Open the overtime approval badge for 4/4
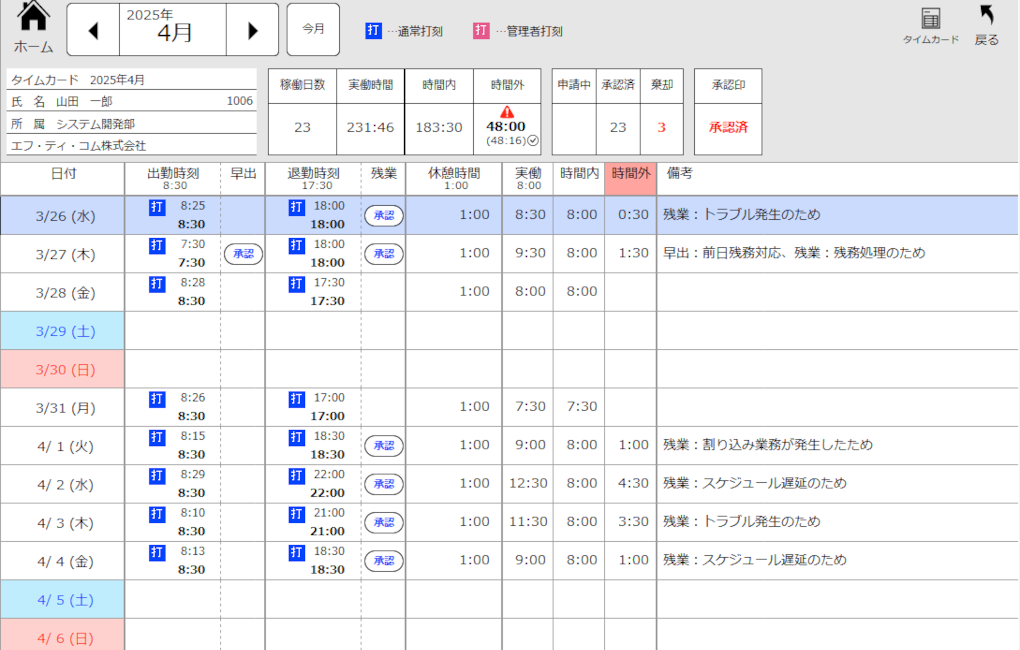The height and width of the screenshot is (650, 1020). tap(384, 561)
